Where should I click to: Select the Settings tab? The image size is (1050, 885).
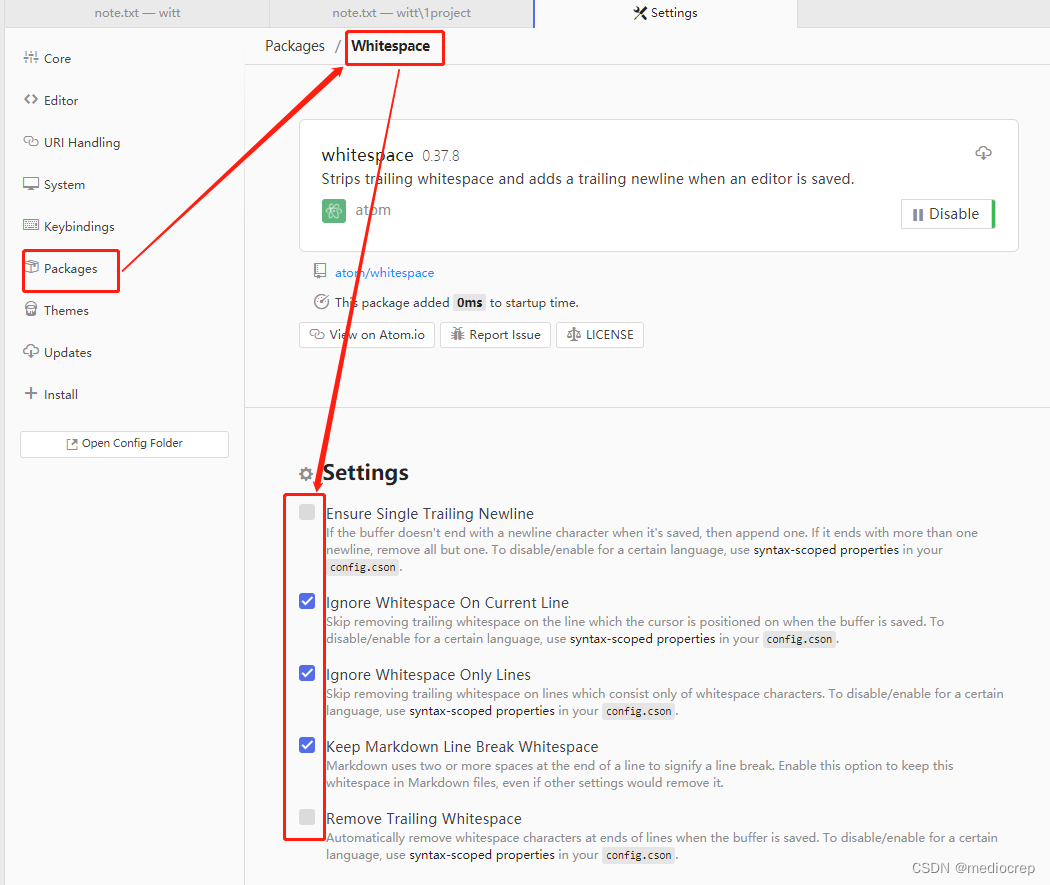click(x=666, y=13)
